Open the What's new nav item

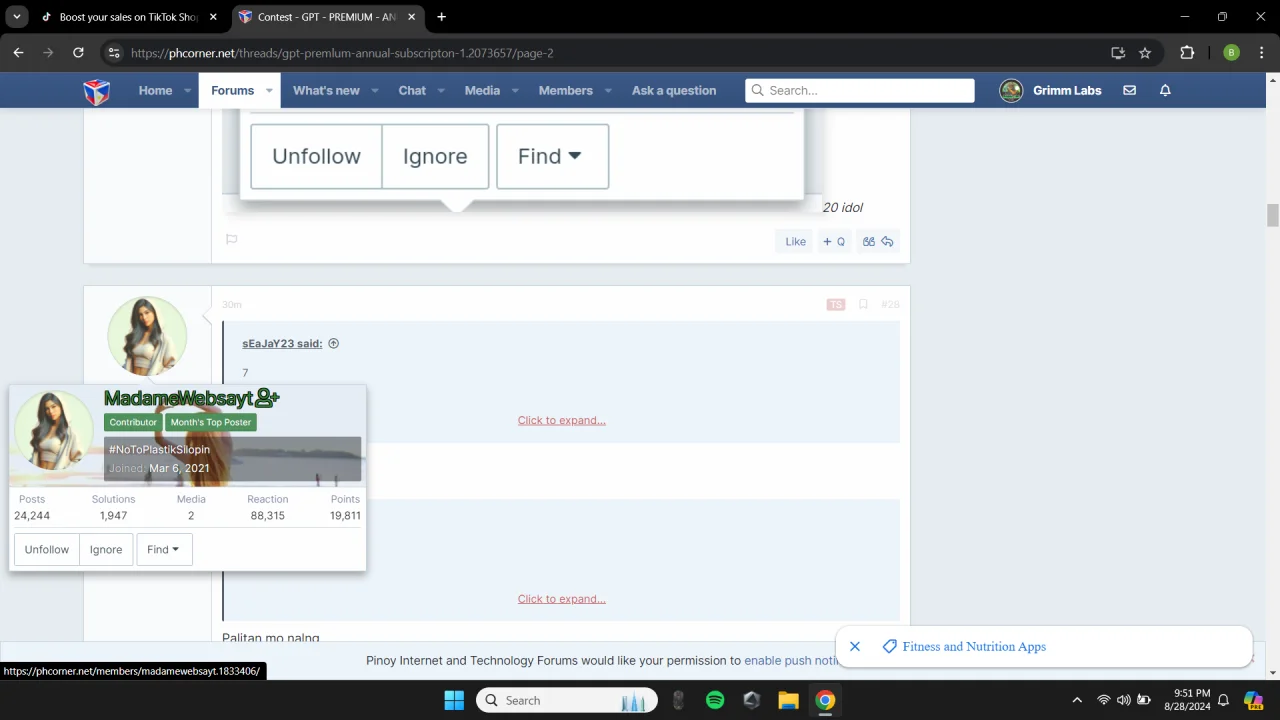326,90
